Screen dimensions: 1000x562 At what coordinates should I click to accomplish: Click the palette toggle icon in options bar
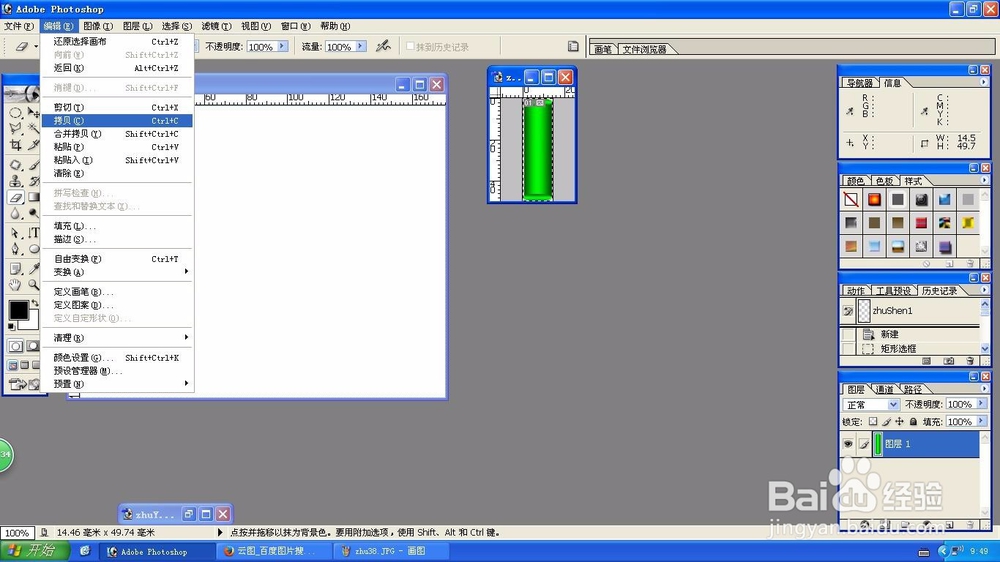(x=573, y=46)
